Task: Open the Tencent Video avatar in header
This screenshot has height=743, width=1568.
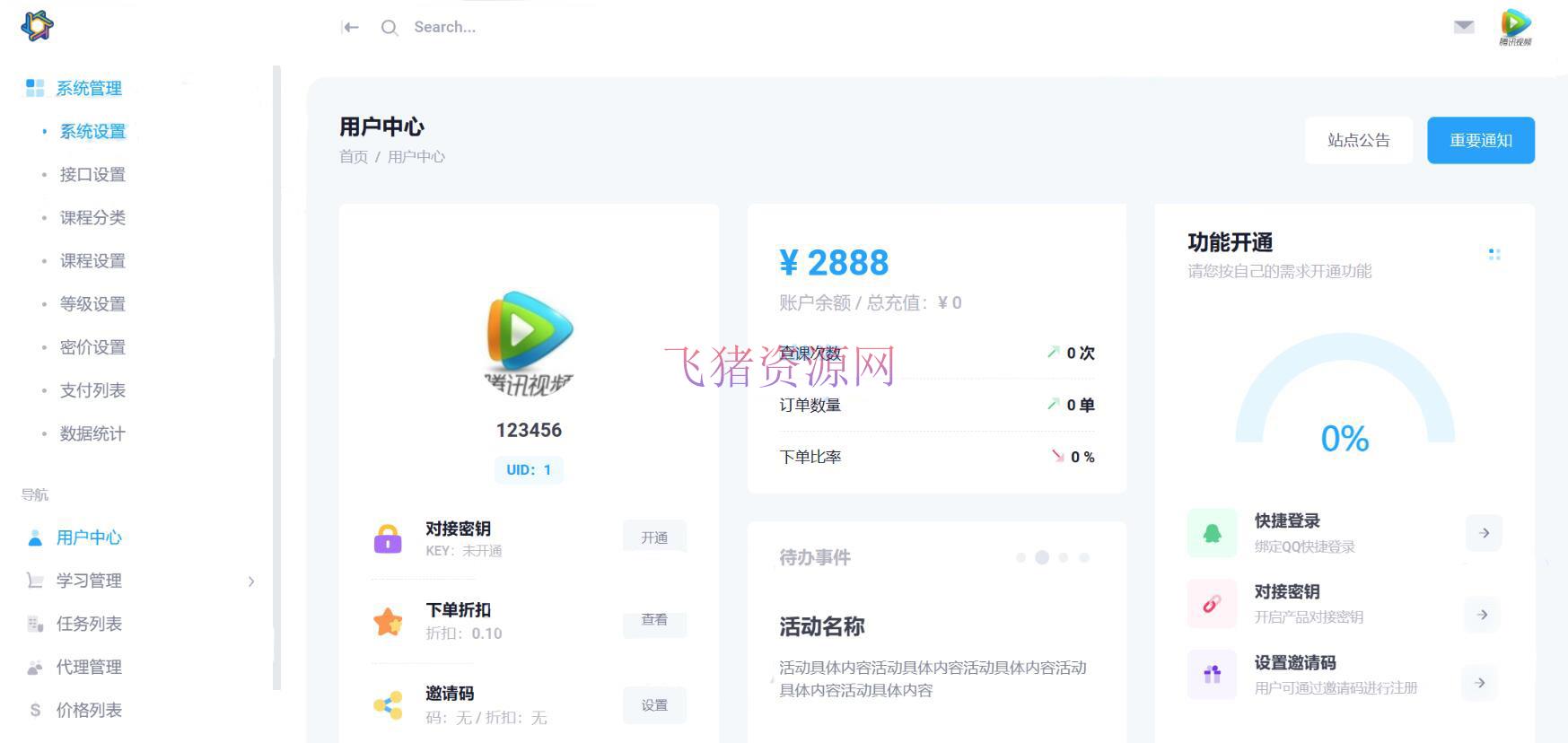Action: (x=1516, y=27)
